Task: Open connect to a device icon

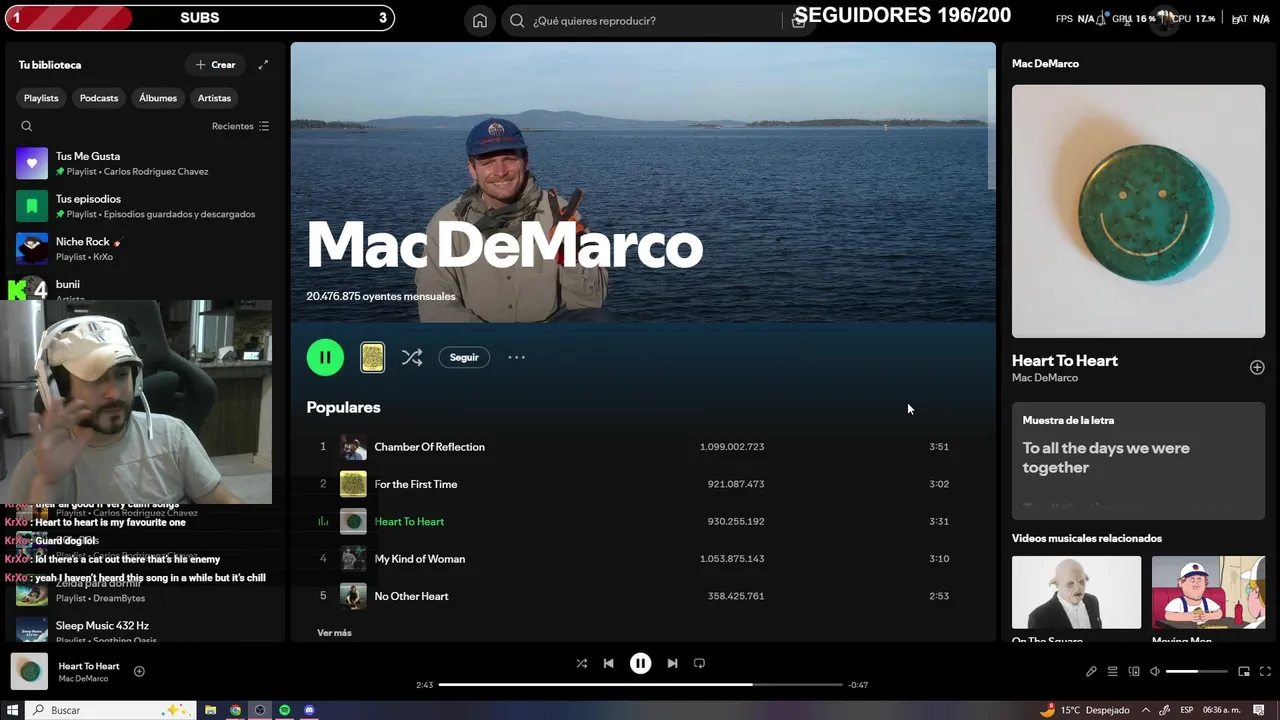Action: click(x=1134, y=672)
